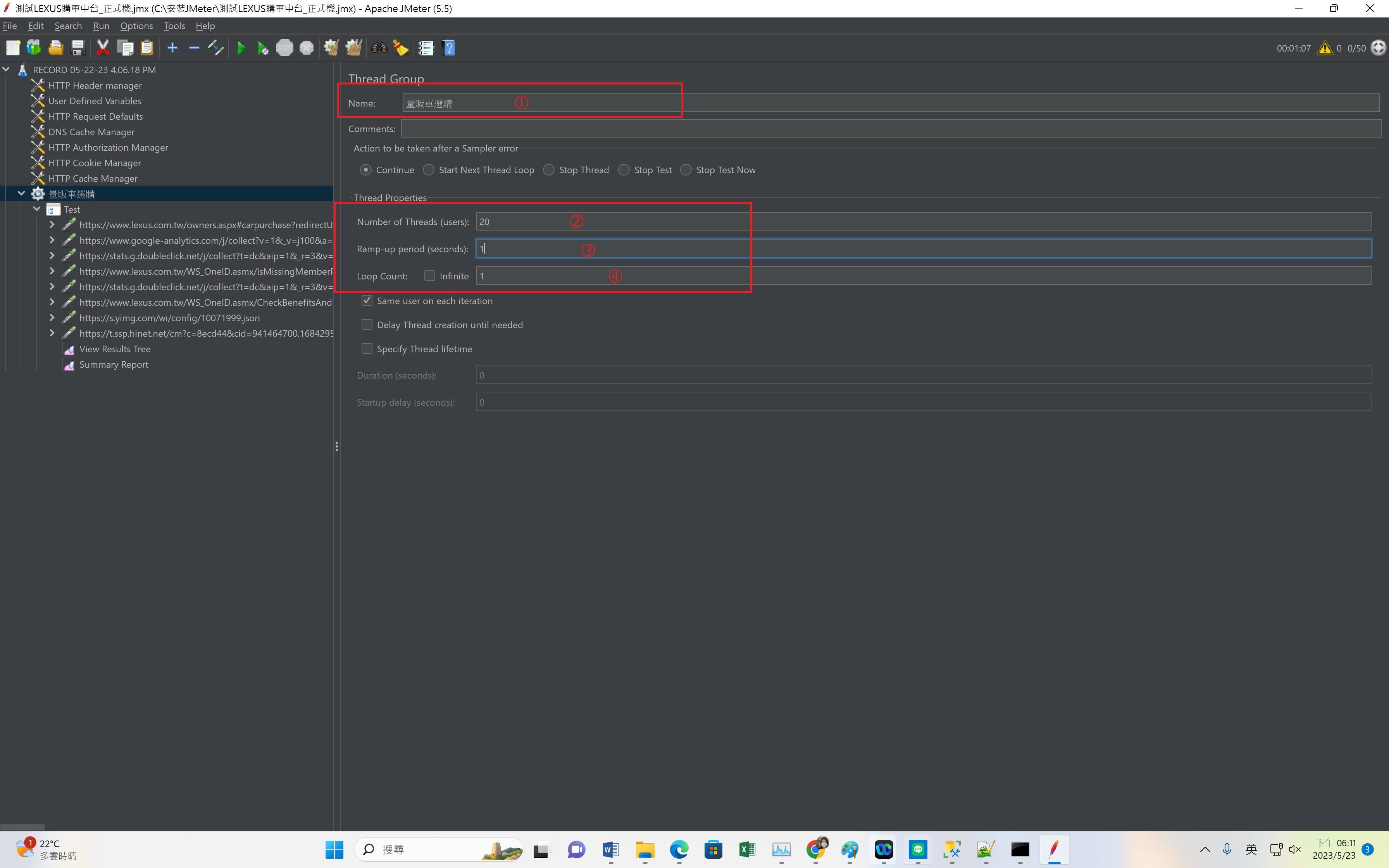Open the Tools menu
This screenshot has height=868, width=1389.
174,26
